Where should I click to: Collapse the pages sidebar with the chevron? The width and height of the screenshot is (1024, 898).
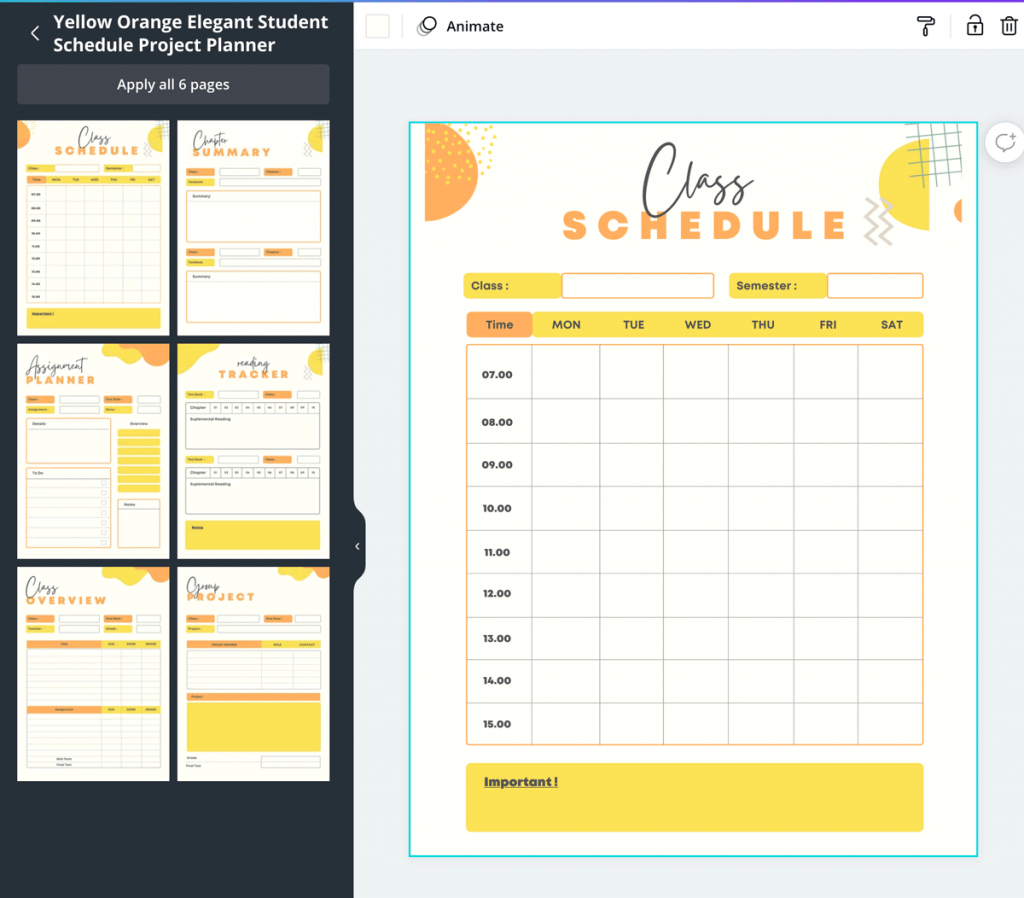point(357,546)
